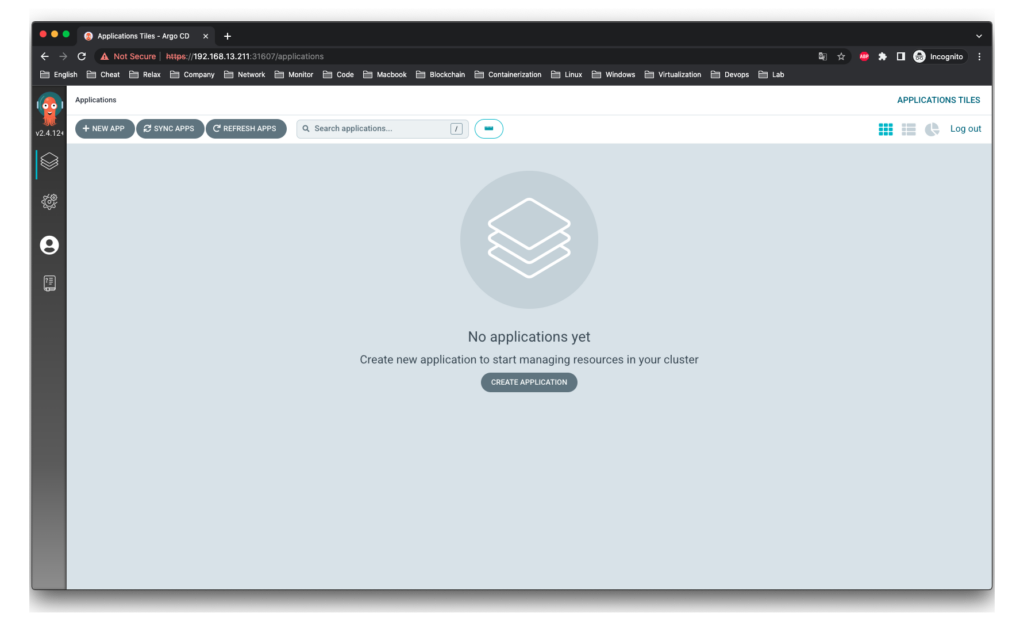Screen dimensions: 1024x632
Task: Click CREATE APPLICATION button
Action: (x=529, y=382)
